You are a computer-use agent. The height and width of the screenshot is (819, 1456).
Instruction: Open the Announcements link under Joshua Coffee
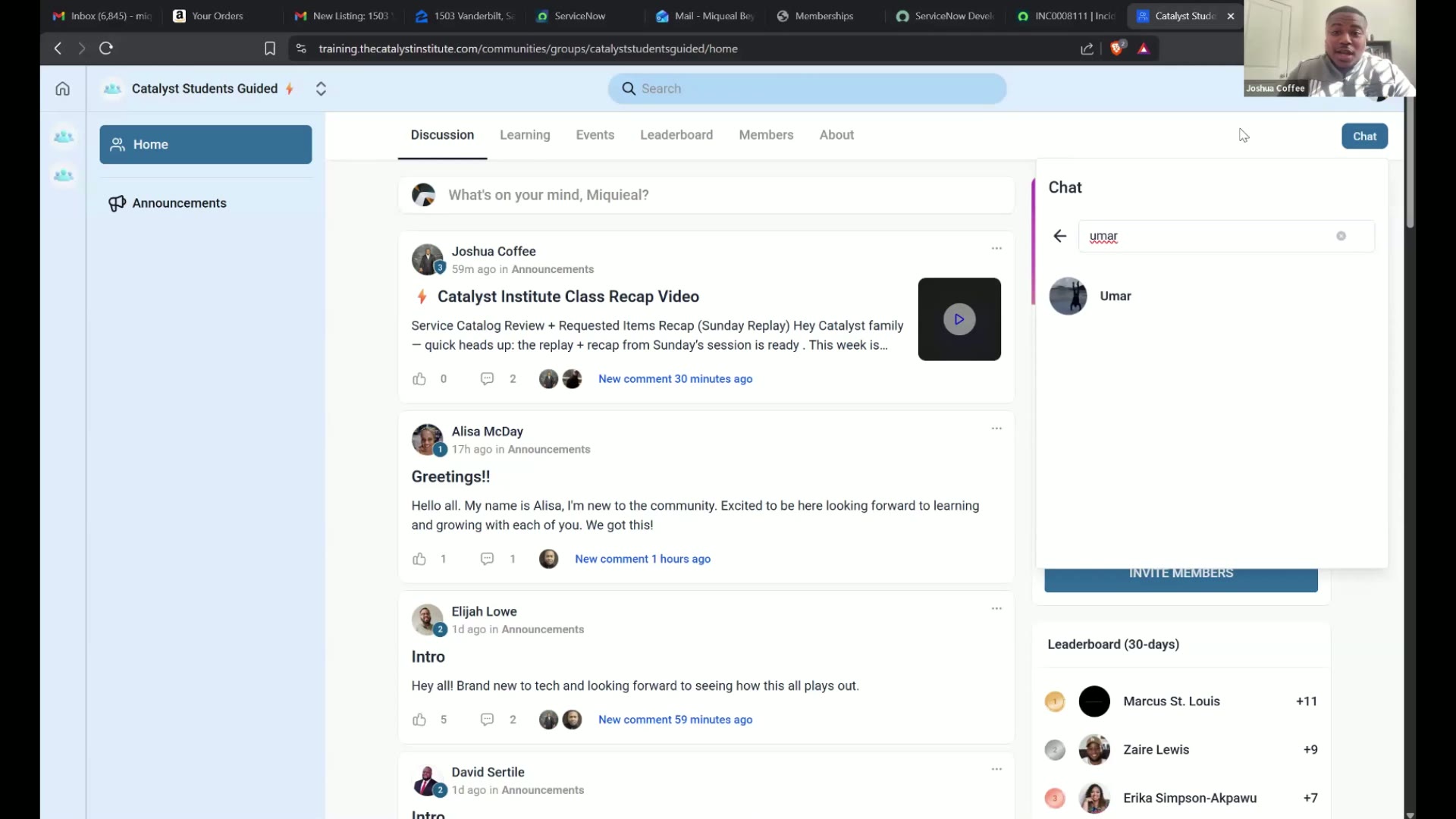tap(552, 269)
